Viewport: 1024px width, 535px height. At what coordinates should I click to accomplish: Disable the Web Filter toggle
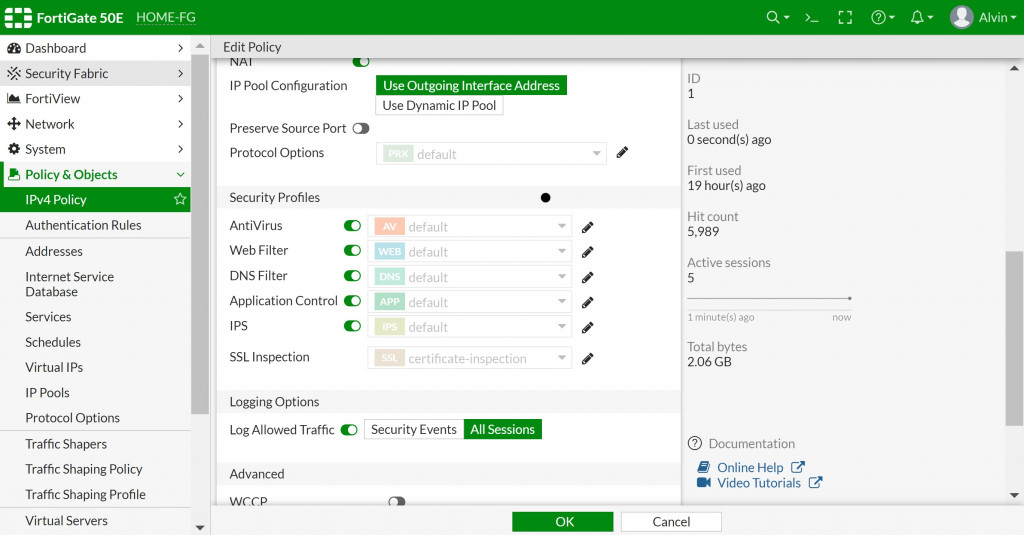tap(352, 250)
